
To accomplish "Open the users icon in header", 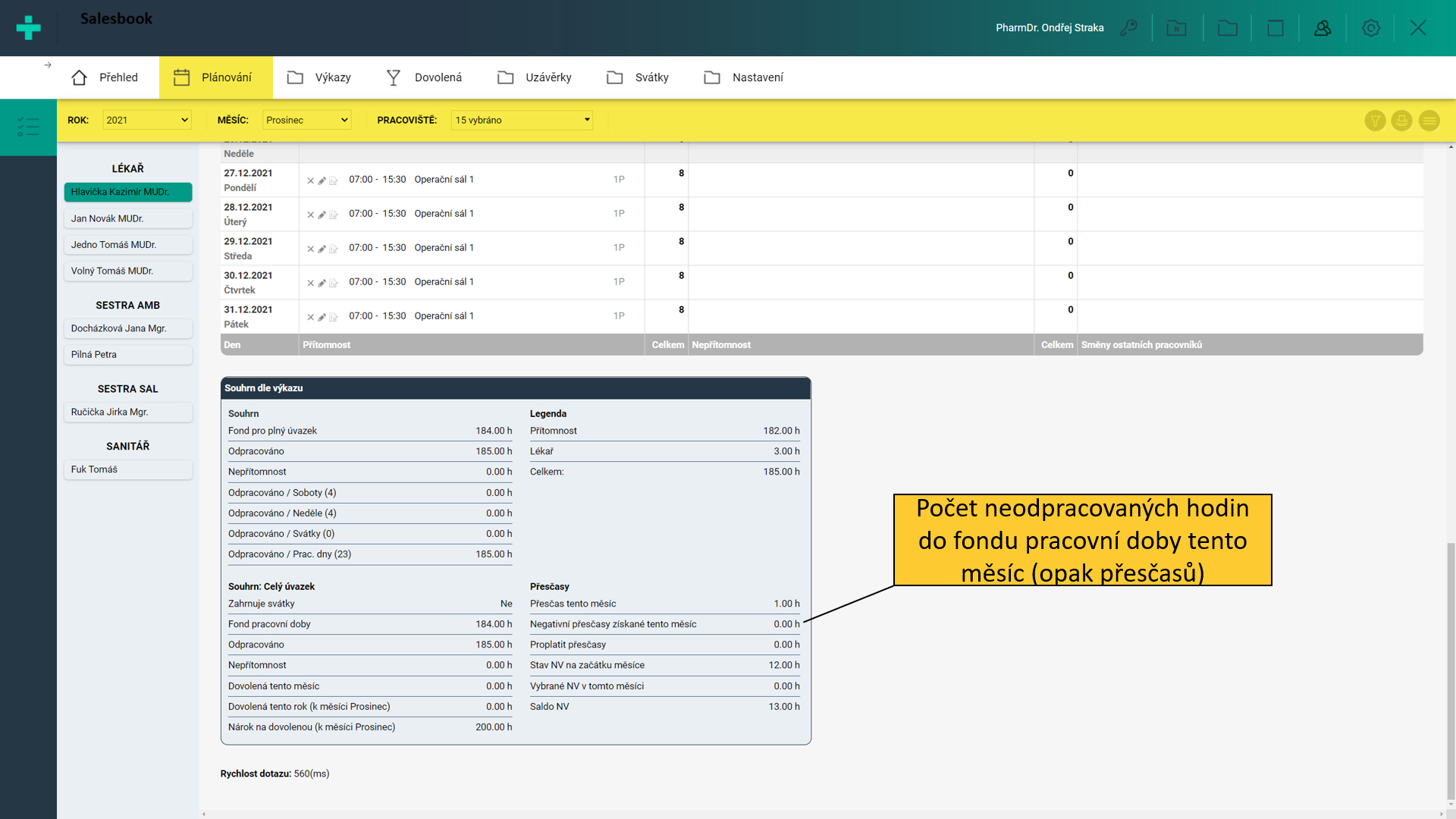I will click(1323, 28).
